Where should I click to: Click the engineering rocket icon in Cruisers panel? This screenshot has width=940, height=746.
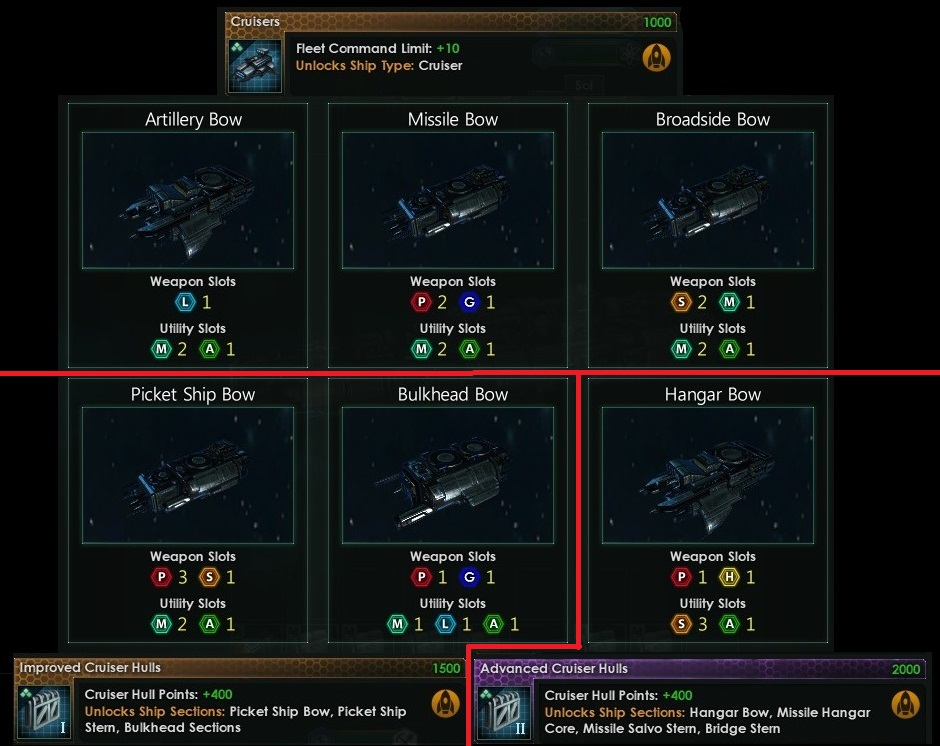[x=656, y=58]
